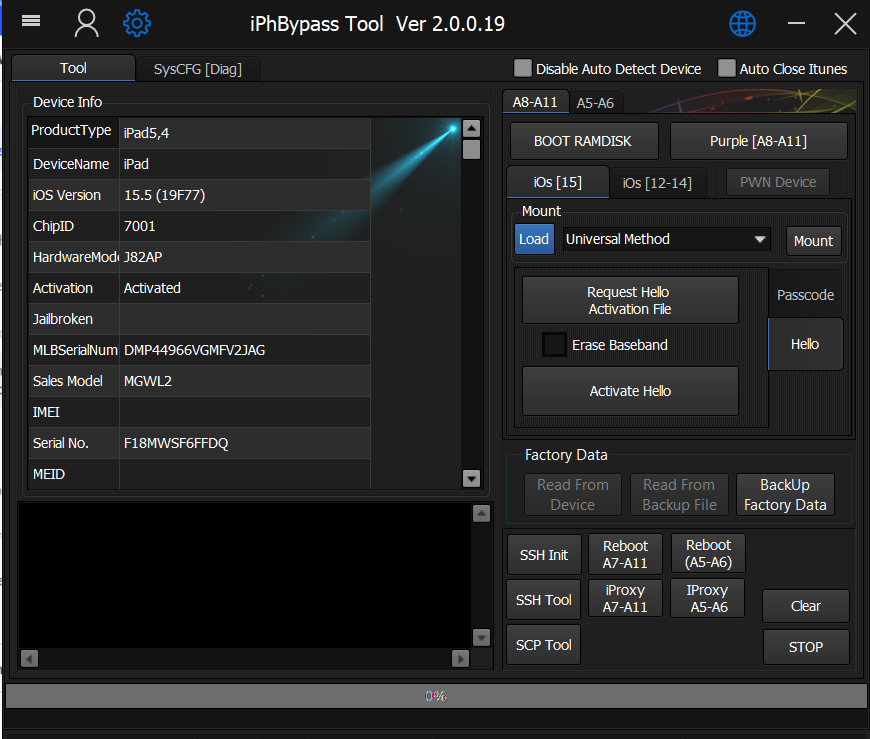Select the A8-A11 tab
Screen dimensions: 870x739
(535, 102)
